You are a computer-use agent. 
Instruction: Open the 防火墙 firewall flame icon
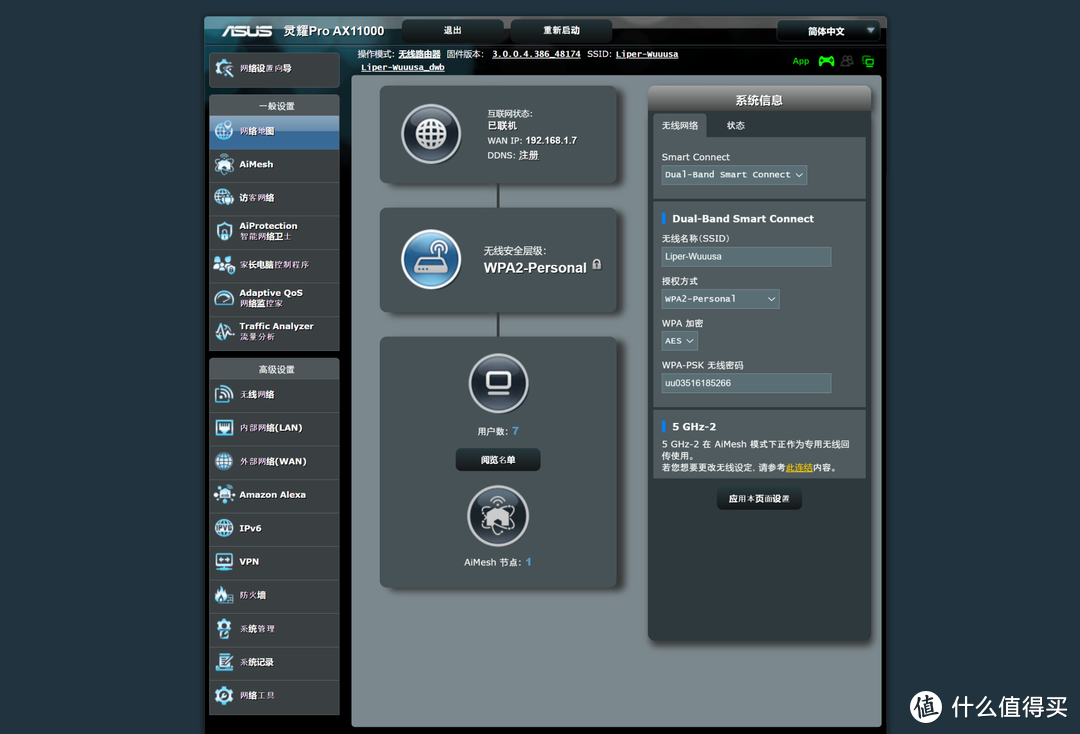[224, 595]
